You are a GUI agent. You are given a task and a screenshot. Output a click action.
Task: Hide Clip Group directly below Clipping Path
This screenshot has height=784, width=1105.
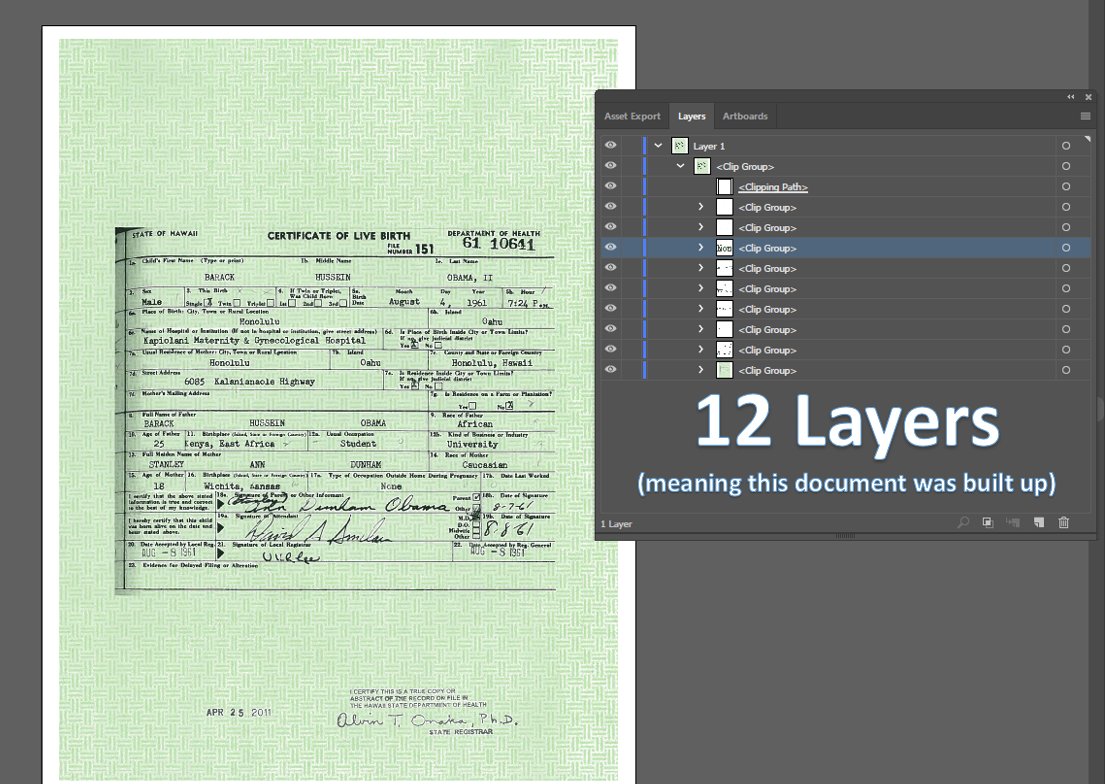(x=610, y=207)
